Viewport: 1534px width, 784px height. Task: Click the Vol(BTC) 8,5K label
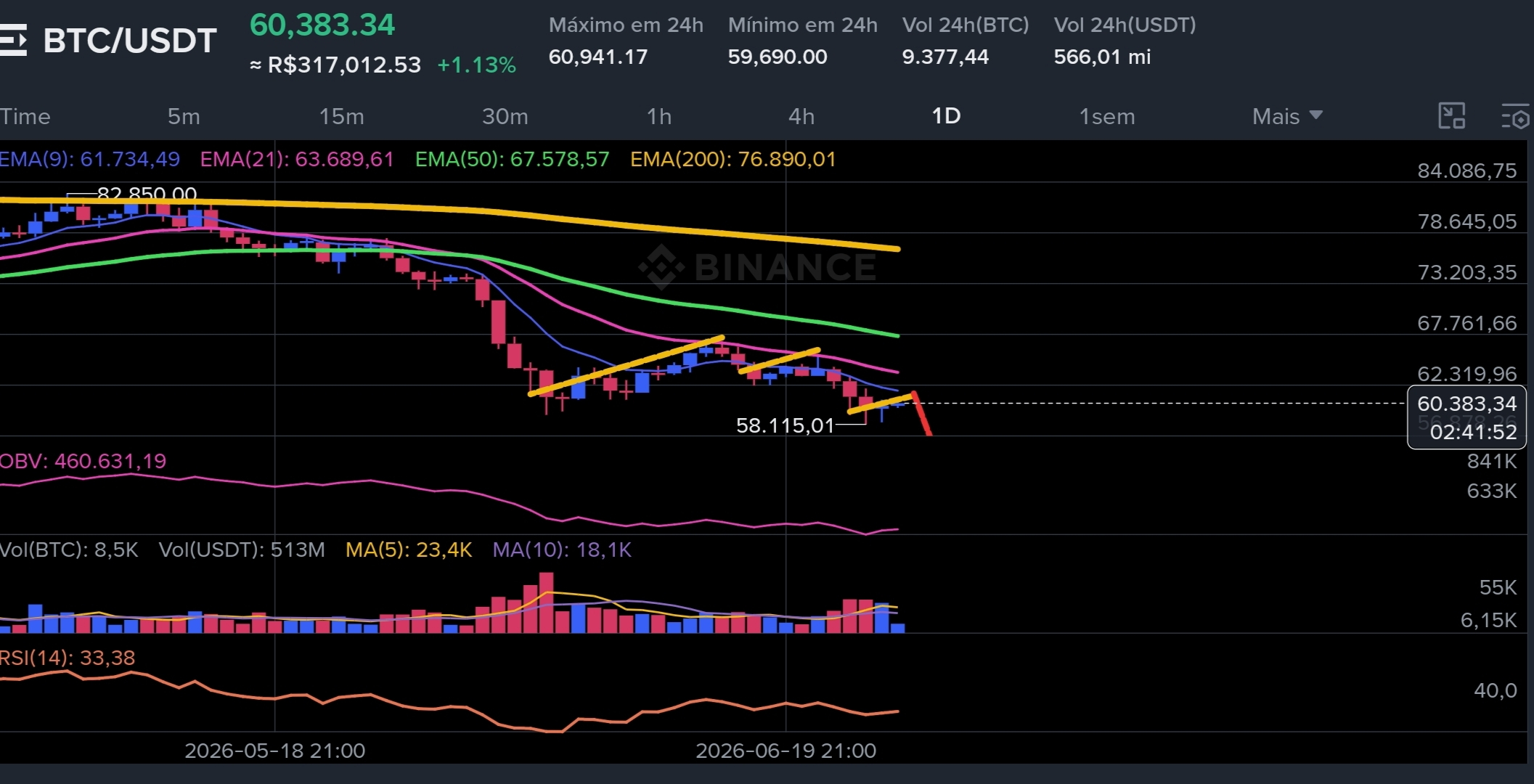pyautogui.click(x=69, y=550)
